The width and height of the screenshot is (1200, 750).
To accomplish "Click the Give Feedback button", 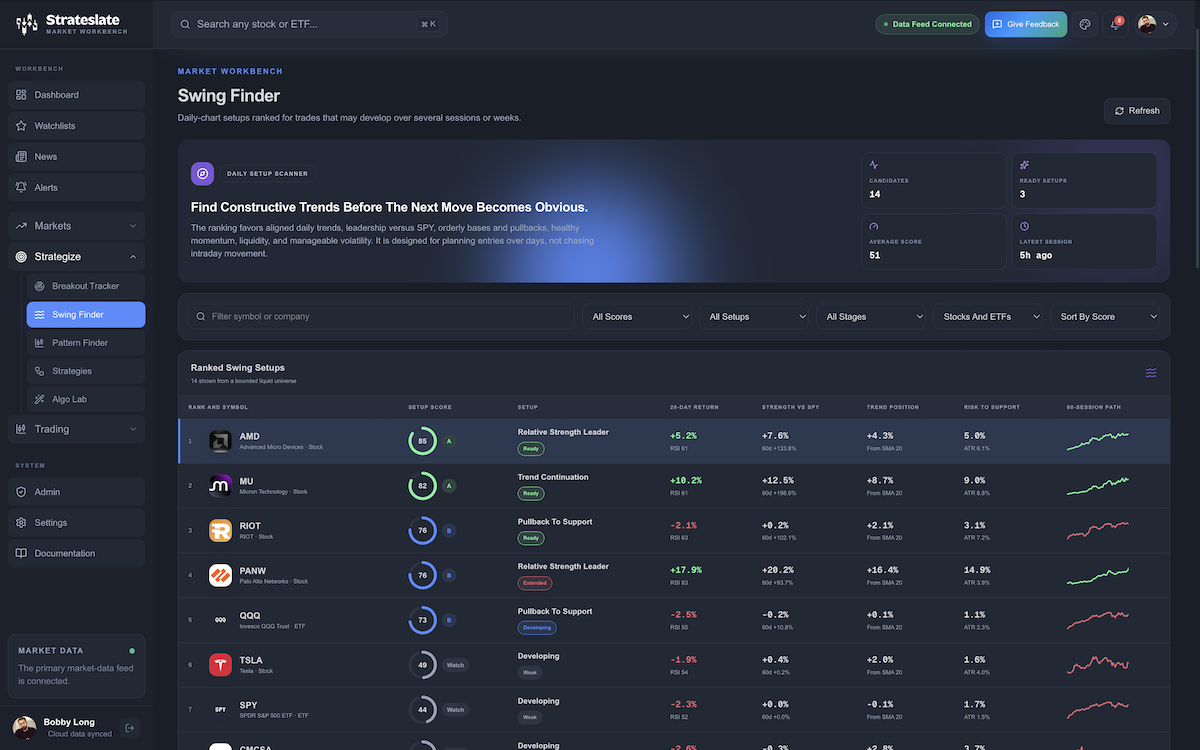I will click(x=1025, y=24).
